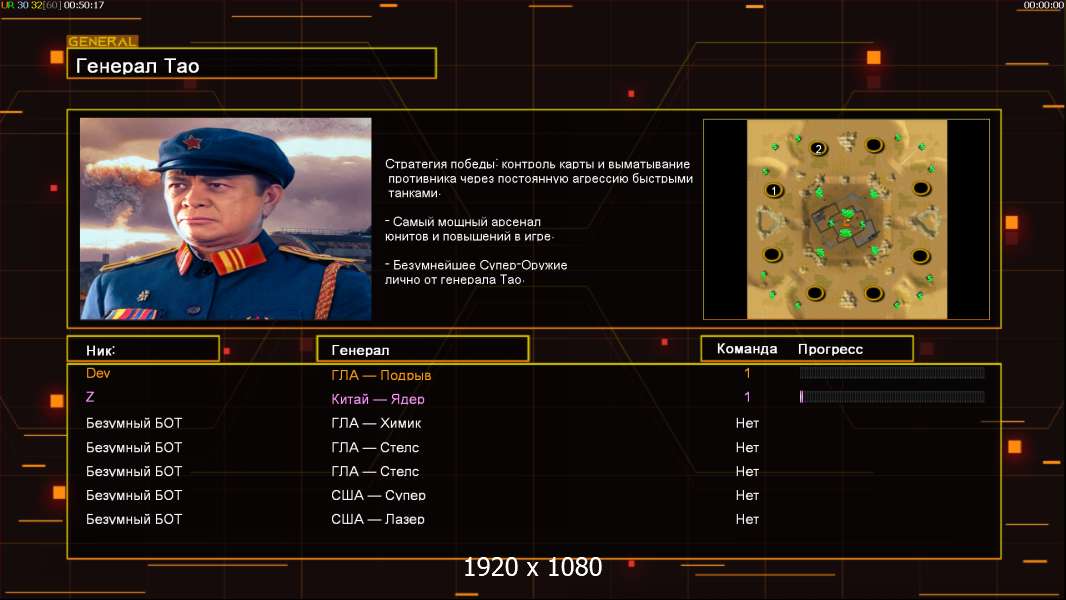Screen dimensions: 1066x600
Task: Click team number 1 in Z's row
Action: (x=747, y=397)
